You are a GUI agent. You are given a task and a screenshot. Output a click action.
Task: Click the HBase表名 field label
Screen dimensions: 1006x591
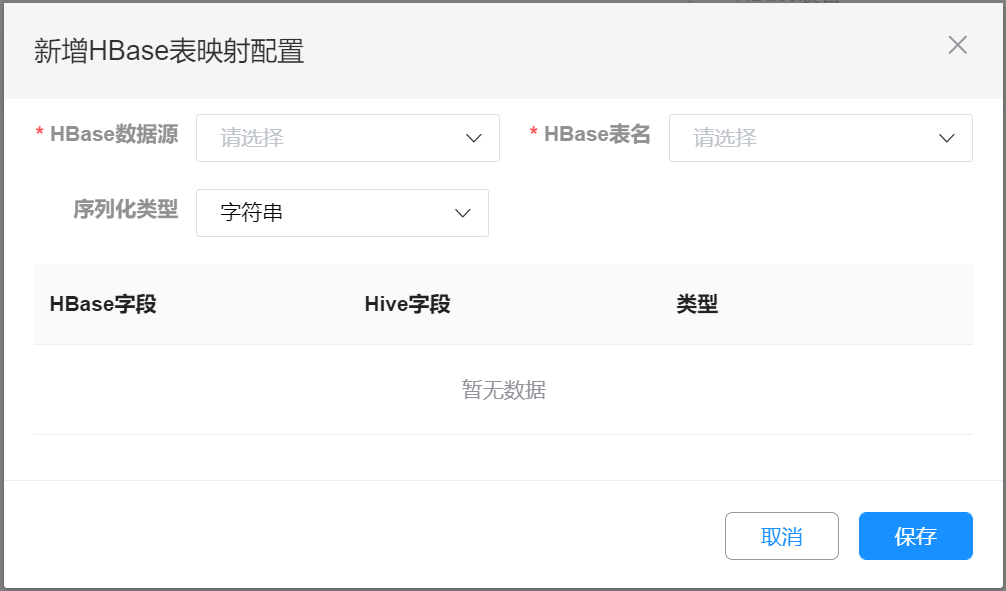click(x=597, y=135)
